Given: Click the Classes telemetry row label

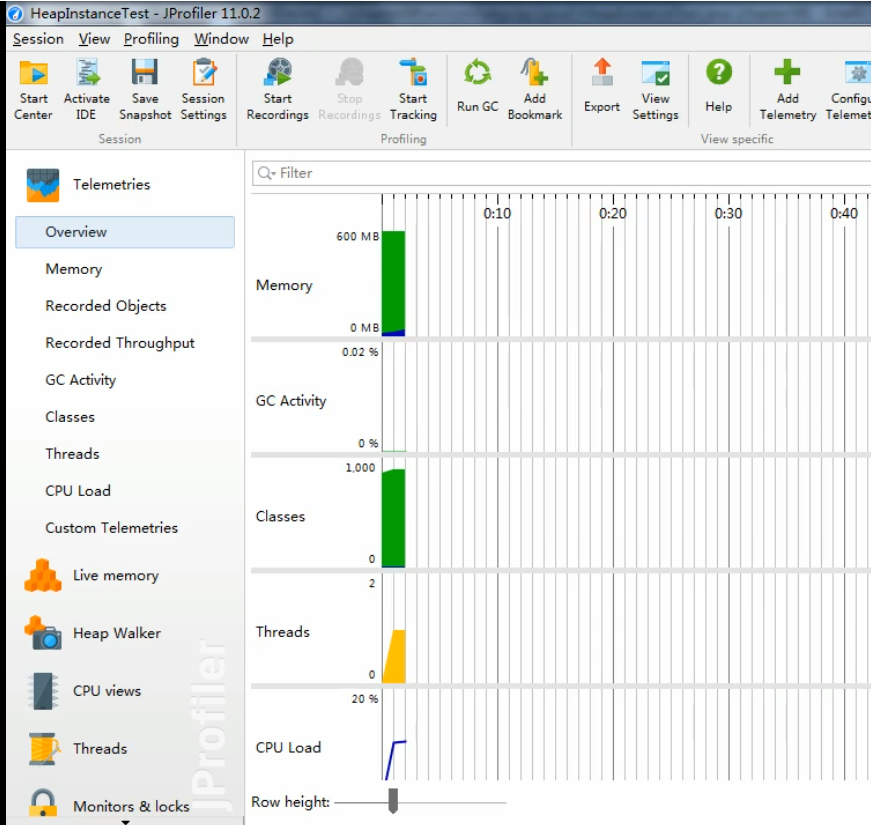Looking at the screenshot, I should [280, 517].
